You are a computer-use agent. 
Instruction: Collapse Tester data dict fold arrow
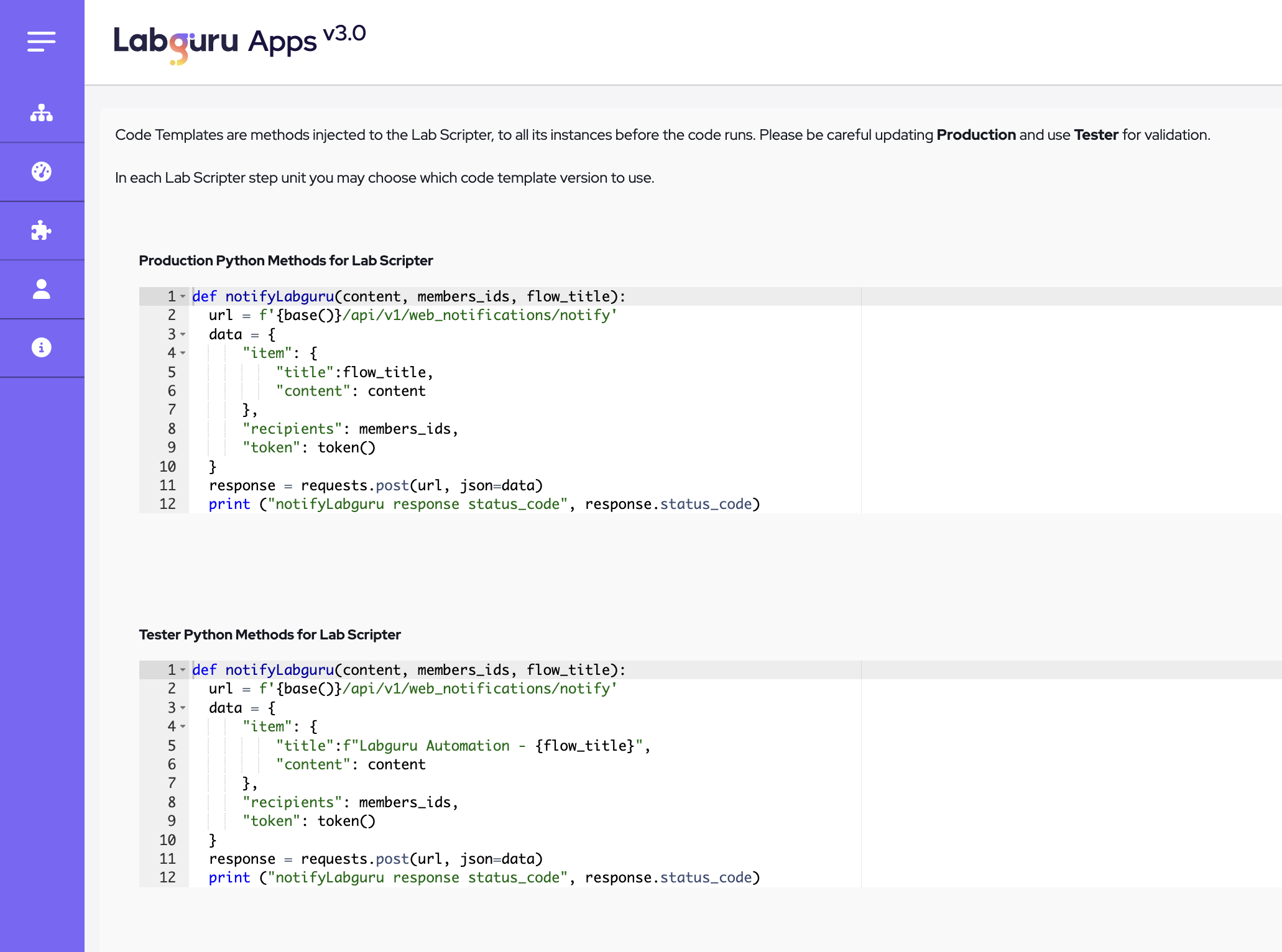coord(183,708)
